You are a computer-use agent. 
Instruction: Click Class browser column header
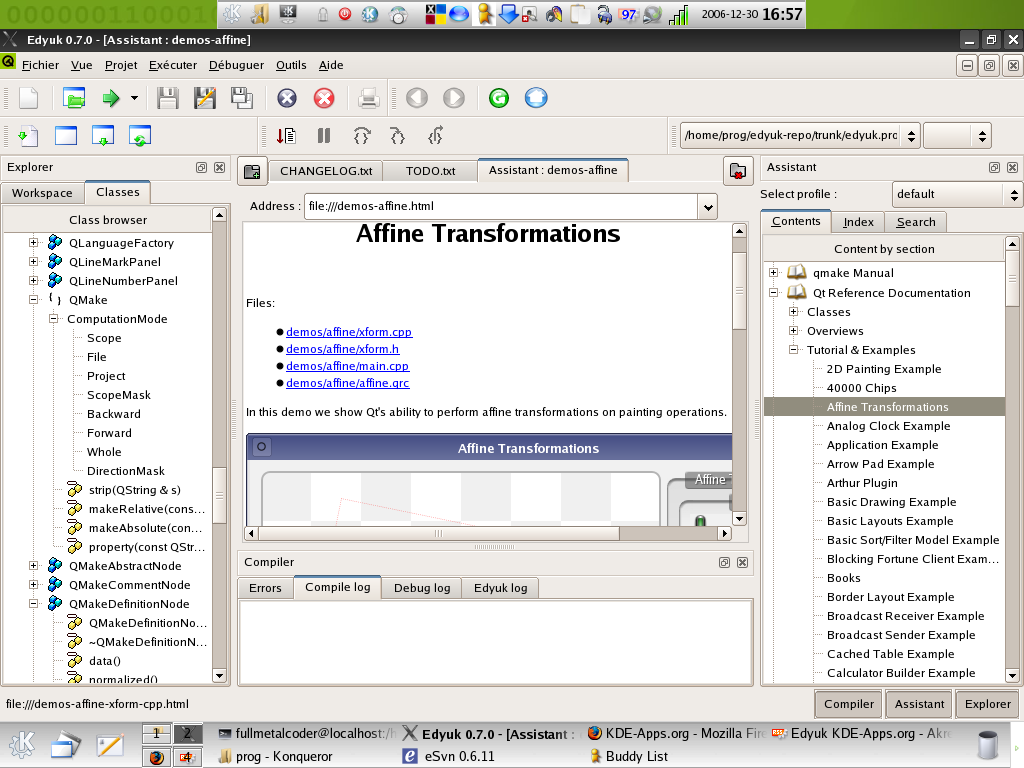(x=108, y=220)
